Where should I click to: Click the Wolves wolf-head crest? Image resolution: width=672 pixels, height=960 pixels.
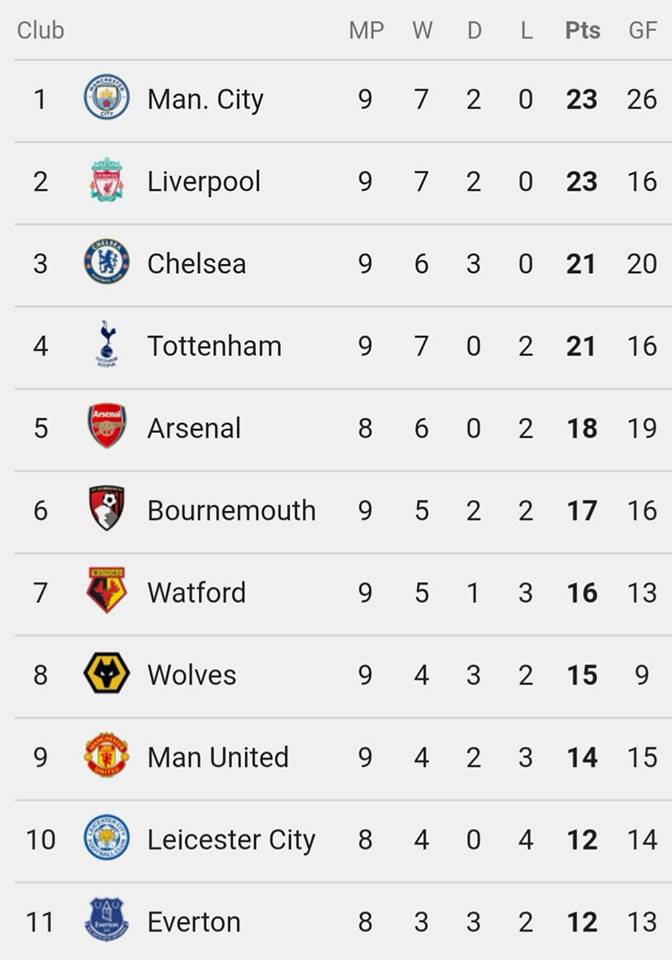(x=106, y=673)
